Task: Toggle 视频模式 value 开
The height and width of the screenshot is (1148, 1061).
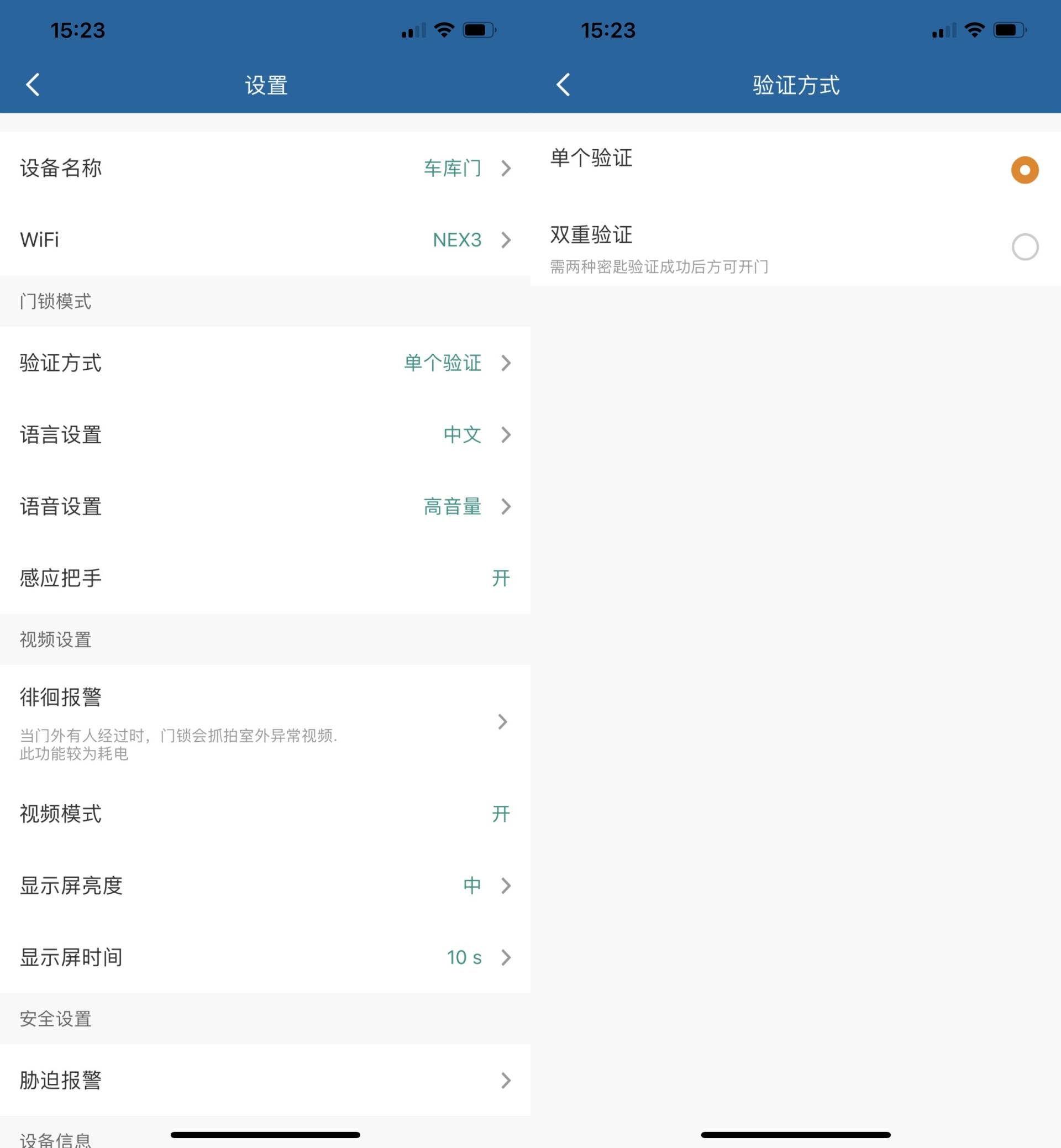Action: [x=501, y=814]
